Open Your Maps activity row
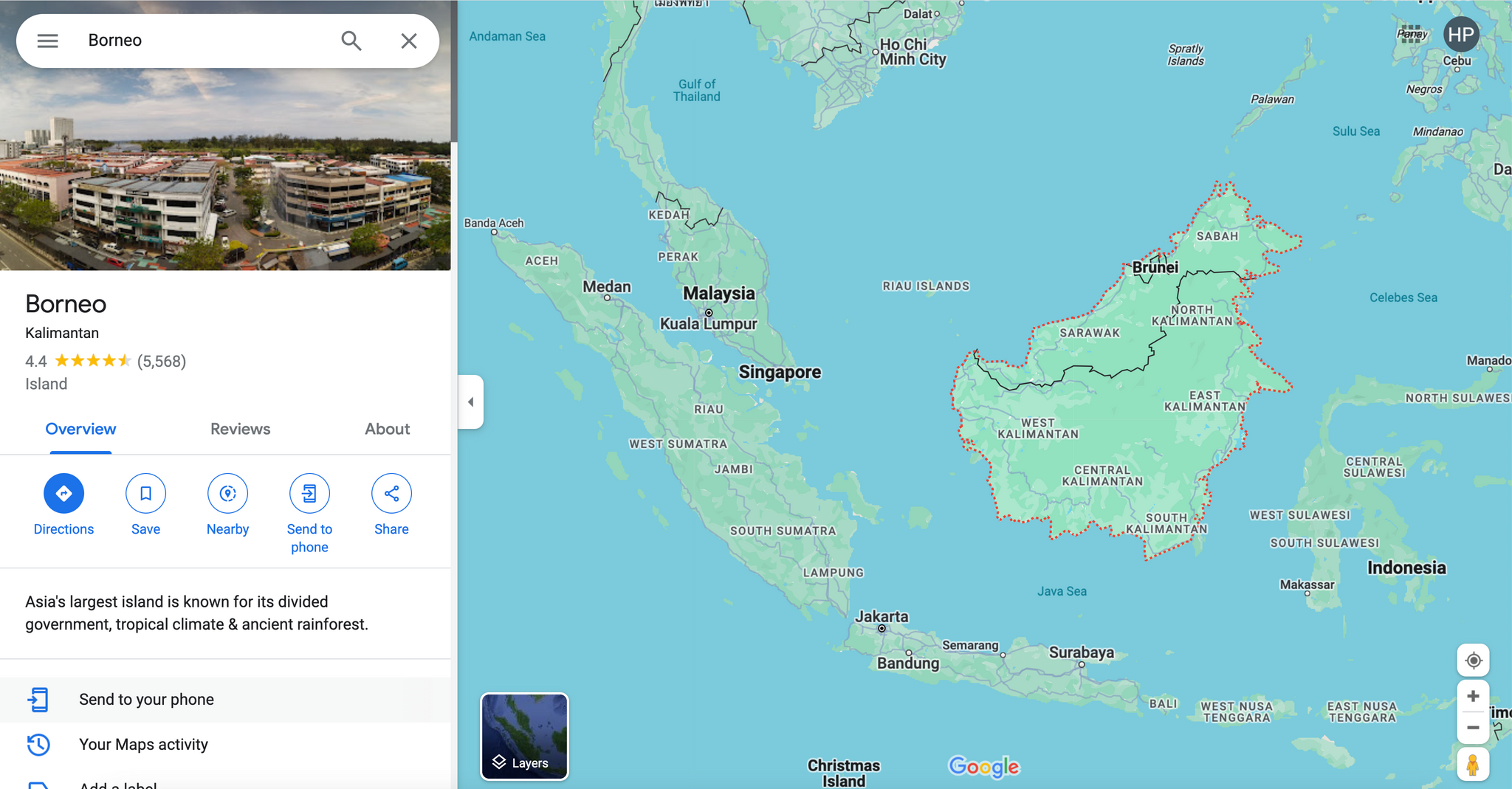Image resolution: width=1512 pixels, height=789 pixels. (225, 745)
